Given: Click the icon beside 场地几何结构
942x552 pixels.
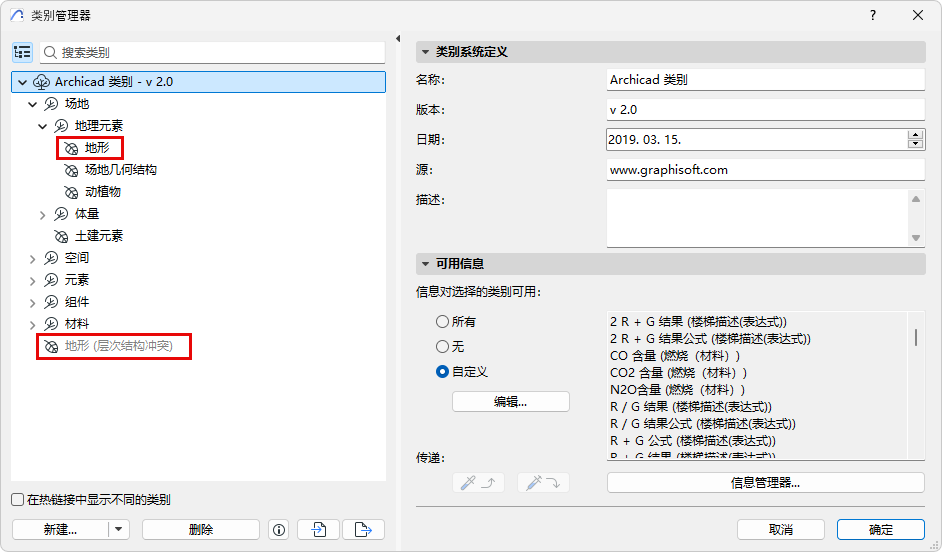Looking at the screenshot, I should [x=71, y=171].
